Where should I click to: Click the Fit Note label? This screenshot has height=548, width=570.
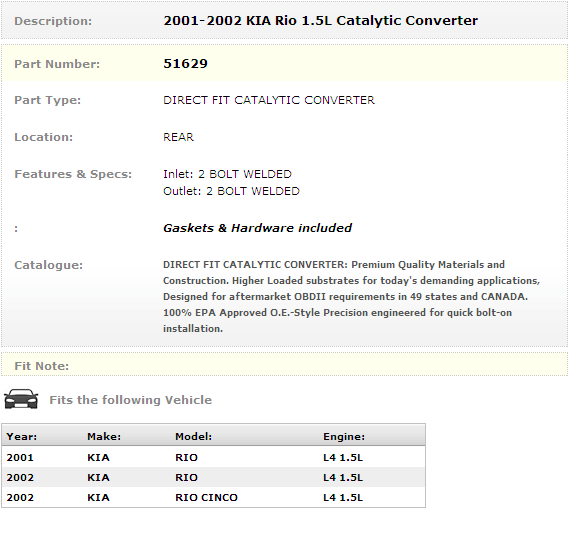(x=41, y=366)
